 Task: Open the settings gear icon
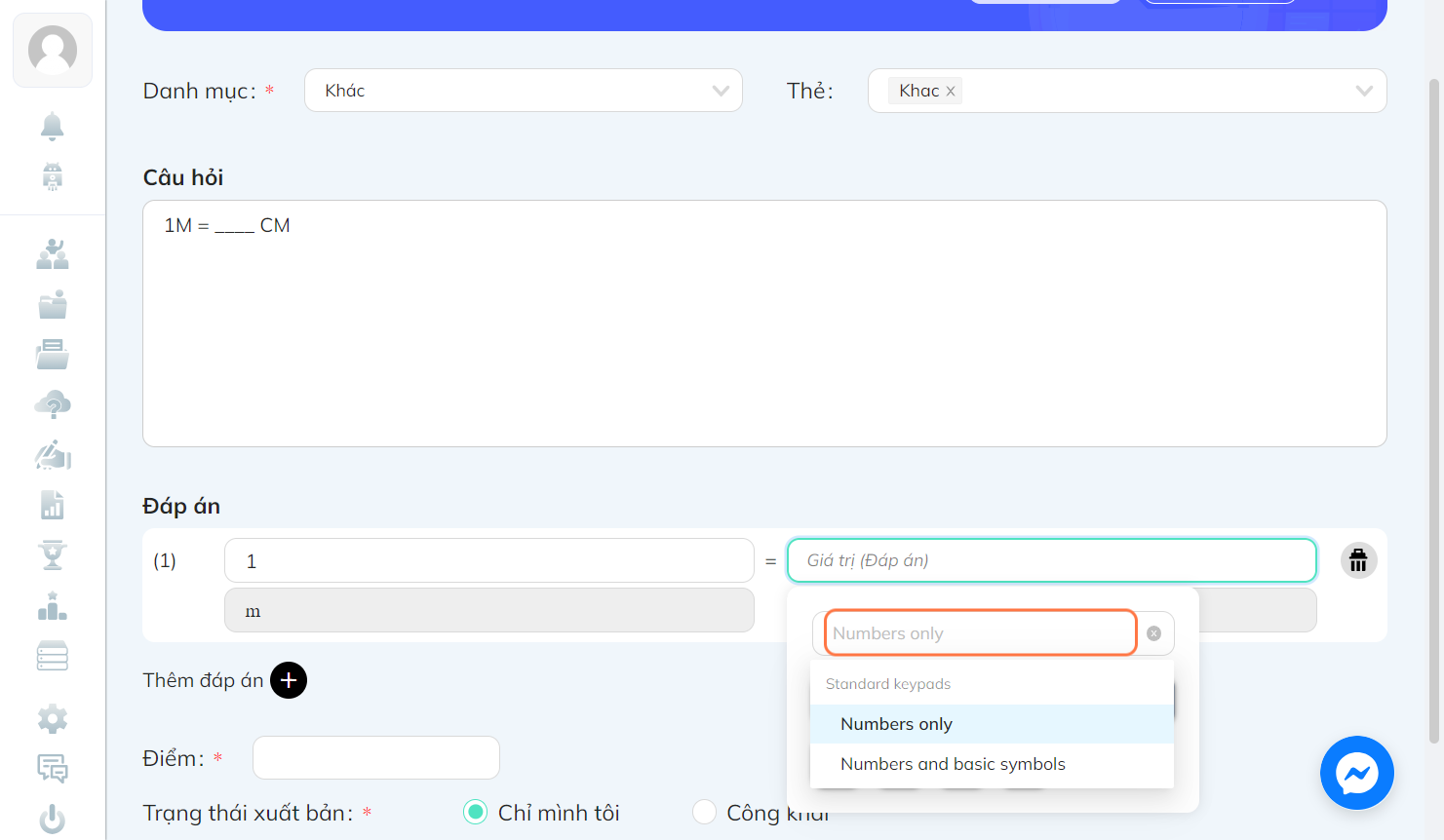(x=53, y=719)
